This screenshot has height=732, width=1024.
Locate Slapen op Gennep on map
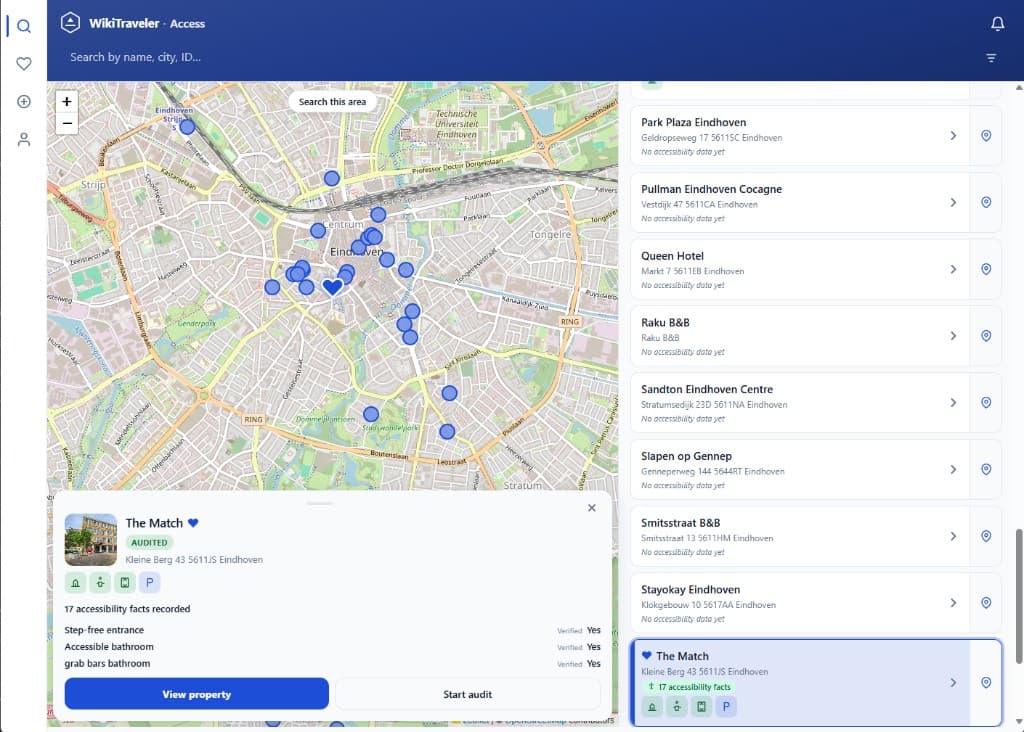pyautogui.click(x=985, y=469)
